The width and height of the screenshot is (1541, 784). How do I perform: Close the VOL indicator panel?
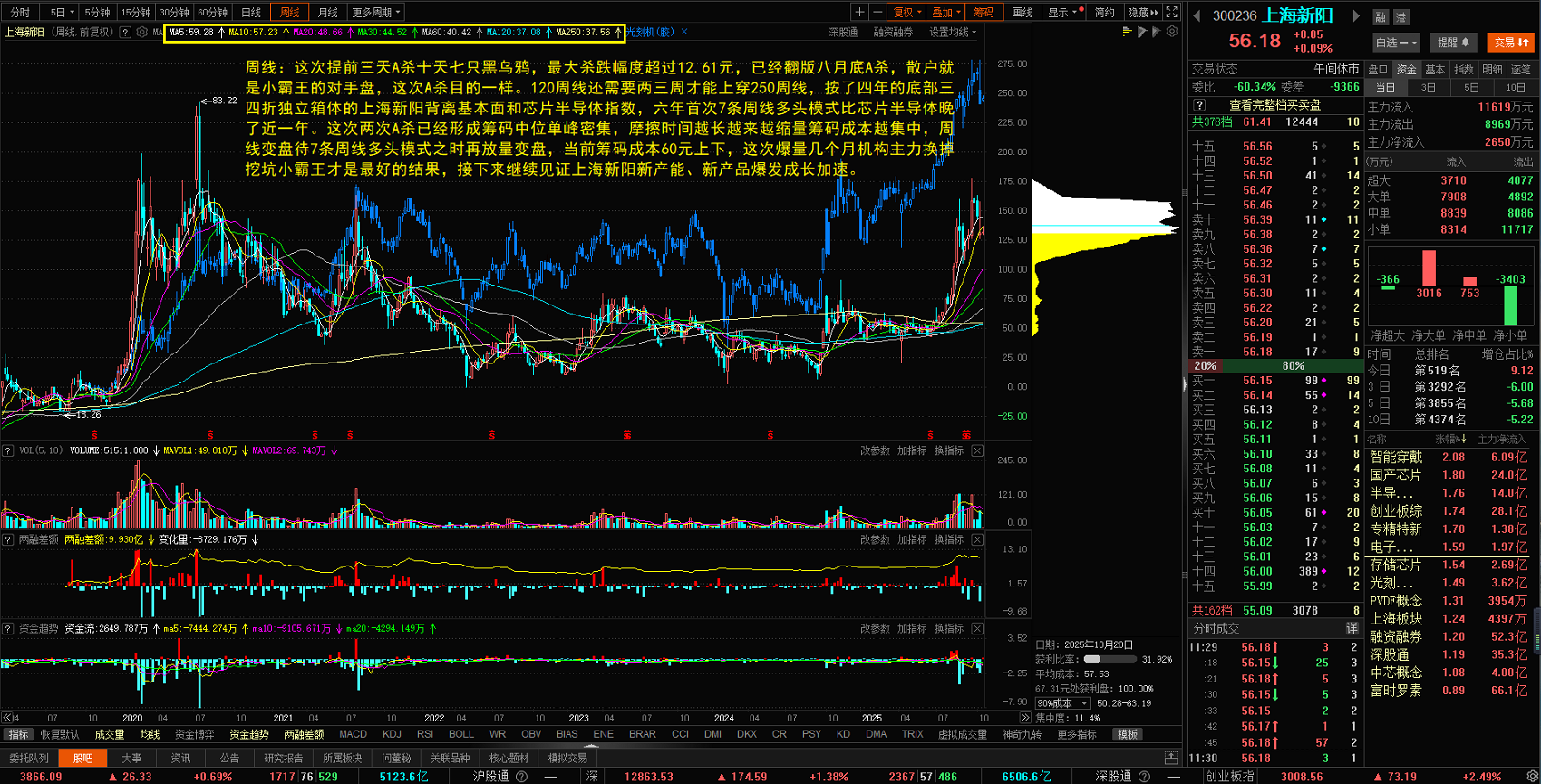point(977,450)
